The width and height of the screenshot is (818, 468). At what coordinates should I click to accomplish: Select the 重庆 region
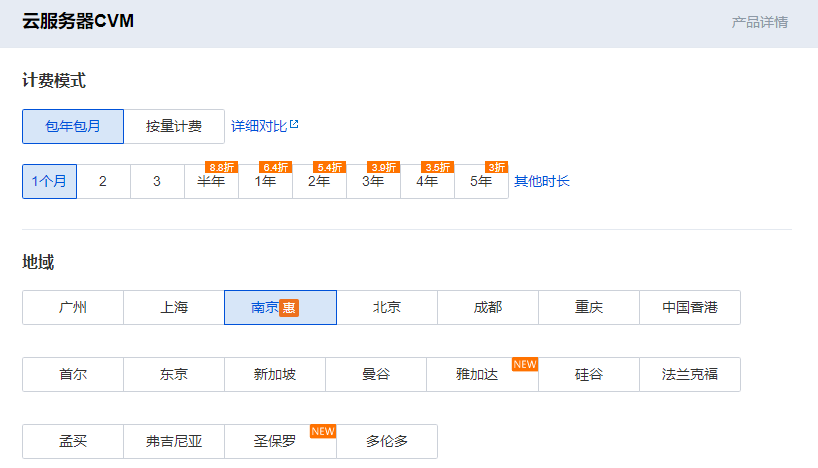pos(589,307)
